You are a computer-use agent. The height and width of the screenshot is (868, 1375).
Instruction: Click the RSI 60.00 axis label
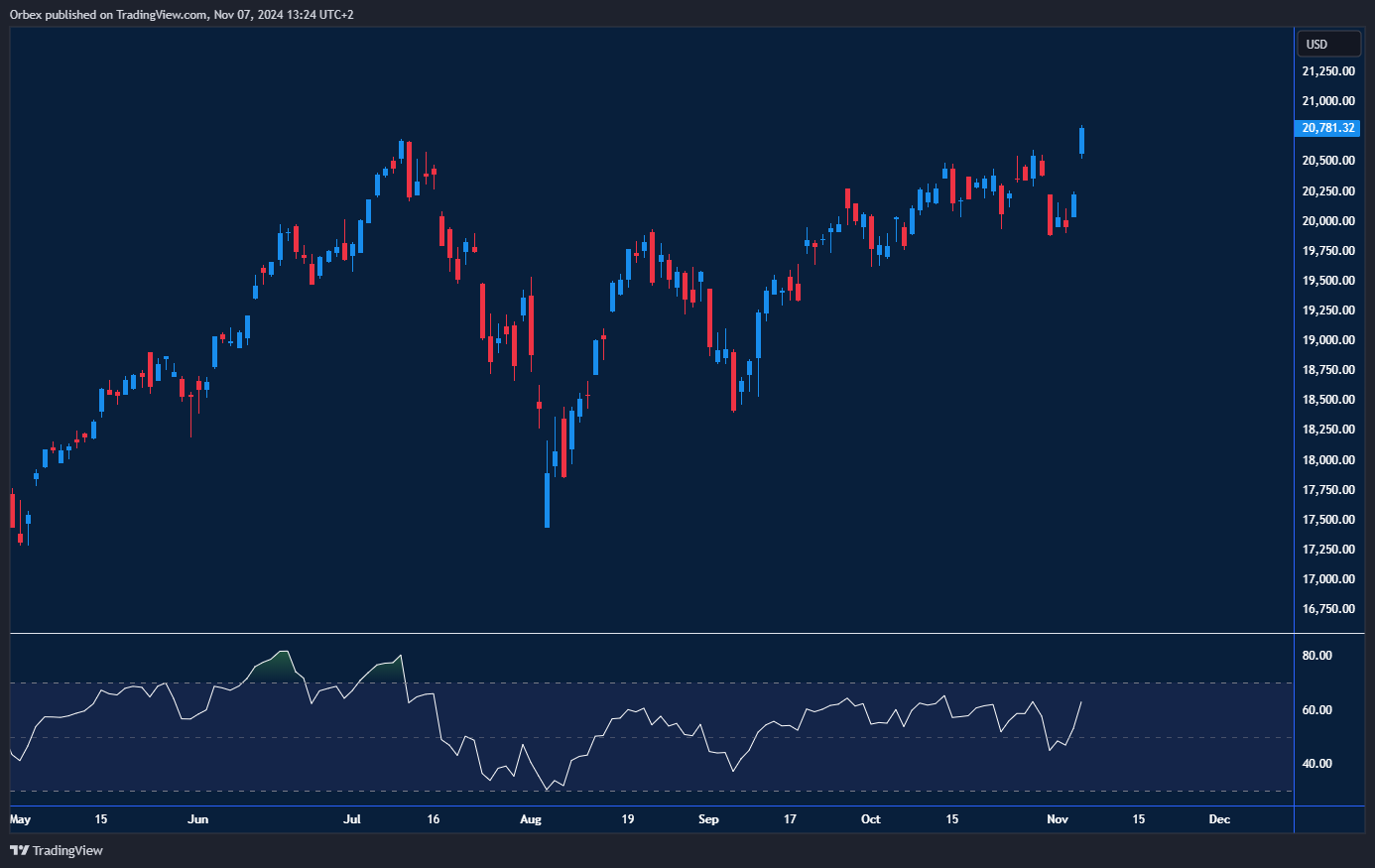click(1316, 710)
